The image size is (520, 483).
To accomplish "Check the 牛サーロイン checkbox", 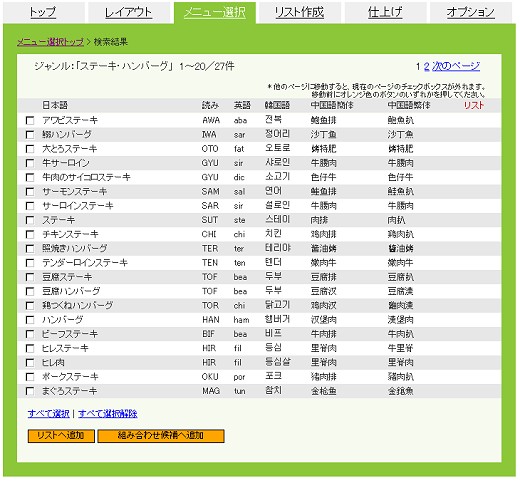I will pos(30,163).
